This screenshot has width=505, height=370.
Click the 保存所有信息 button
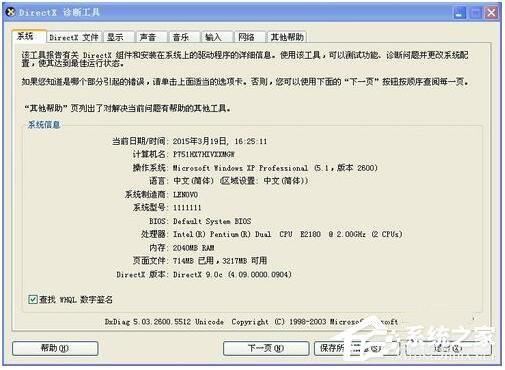pos(357,348)
